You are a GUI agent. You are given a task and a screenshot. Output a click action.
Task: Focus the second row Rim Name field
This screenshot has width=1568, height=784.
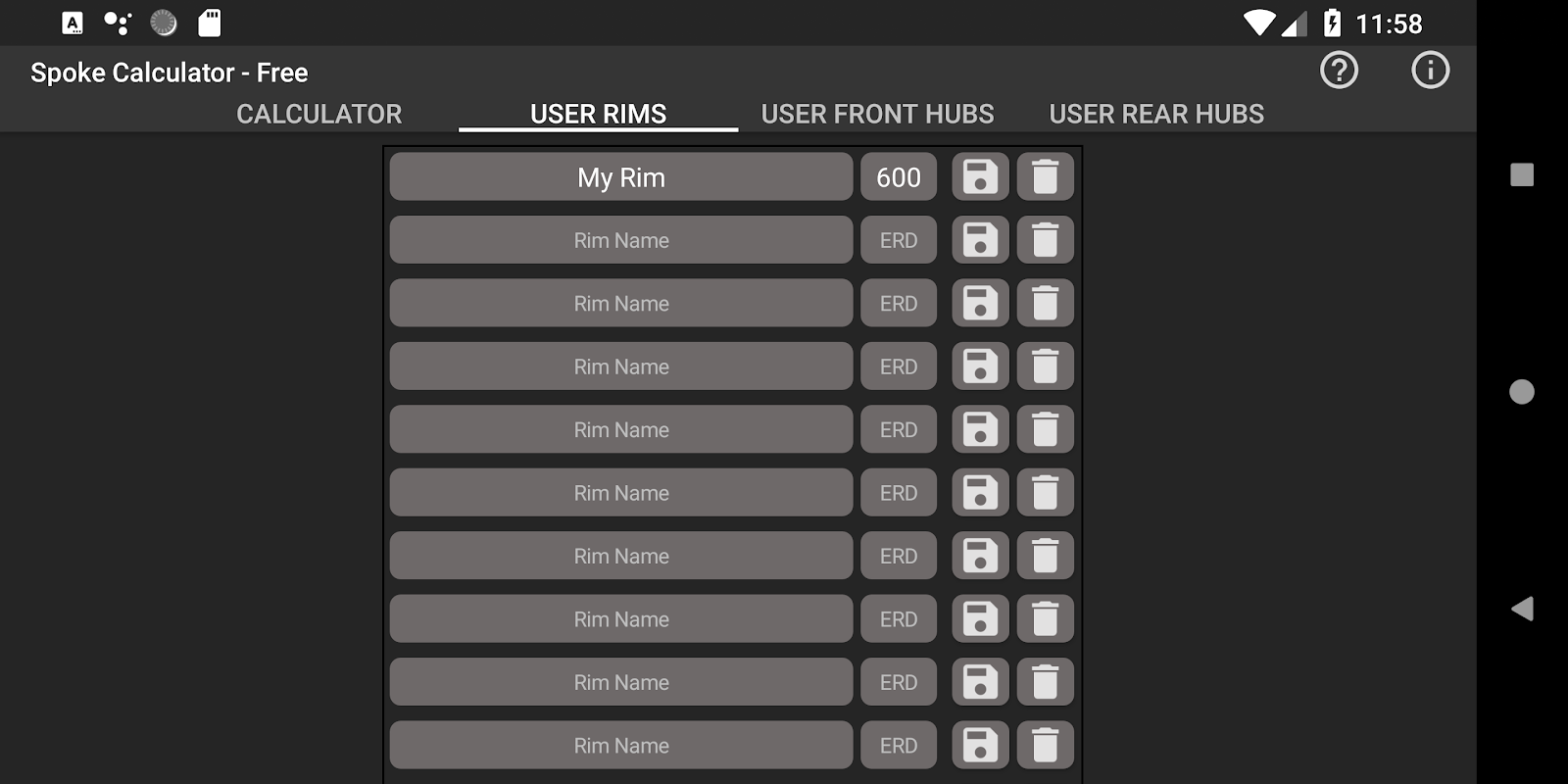pos(621,240)
